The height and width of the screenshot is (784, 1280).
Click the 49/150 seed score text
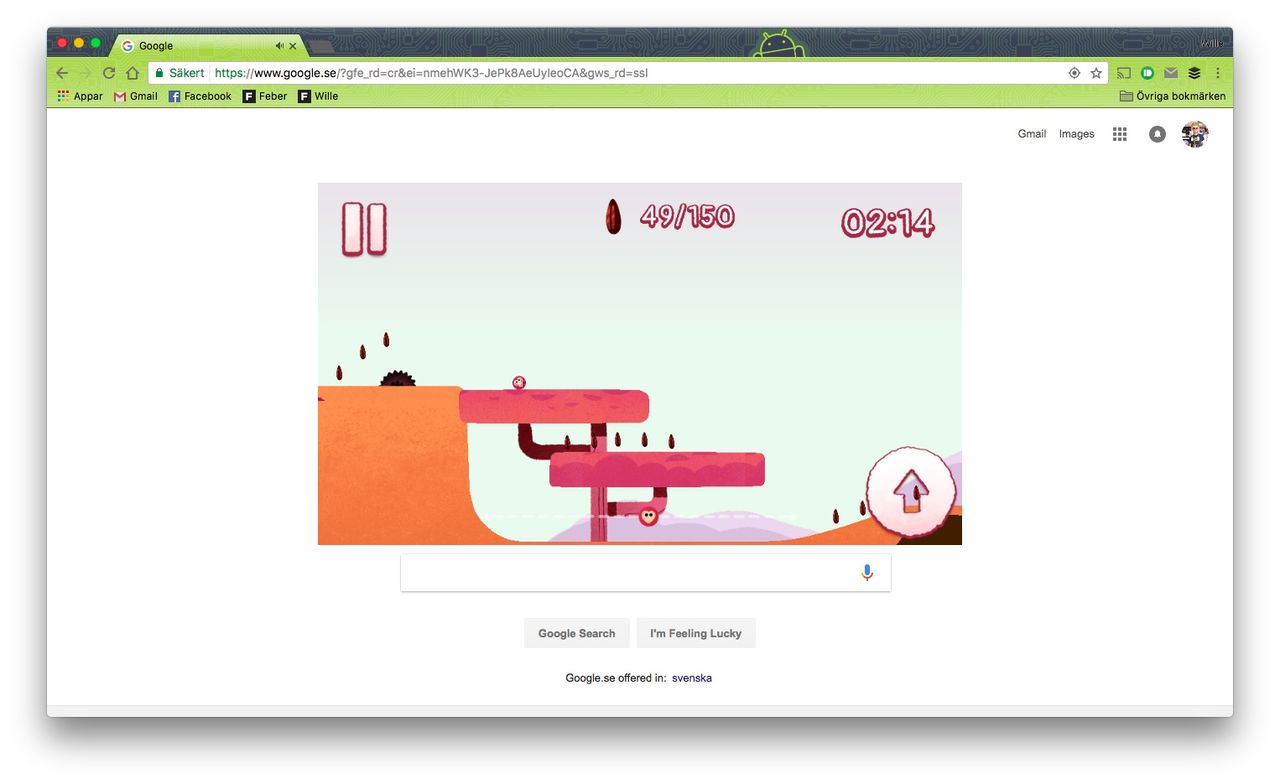[x=687, y=216]
